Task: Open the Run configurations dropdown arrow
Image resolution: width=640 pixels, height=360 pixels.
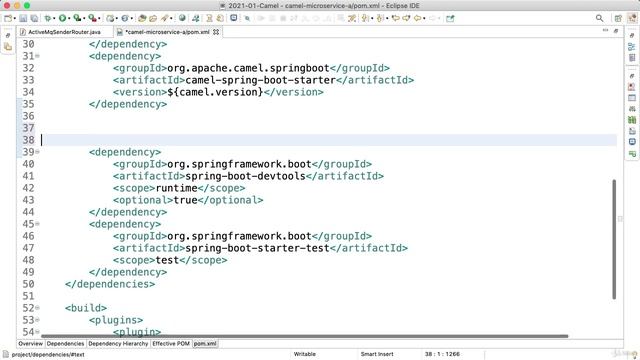Action: [x=69, y=19]
